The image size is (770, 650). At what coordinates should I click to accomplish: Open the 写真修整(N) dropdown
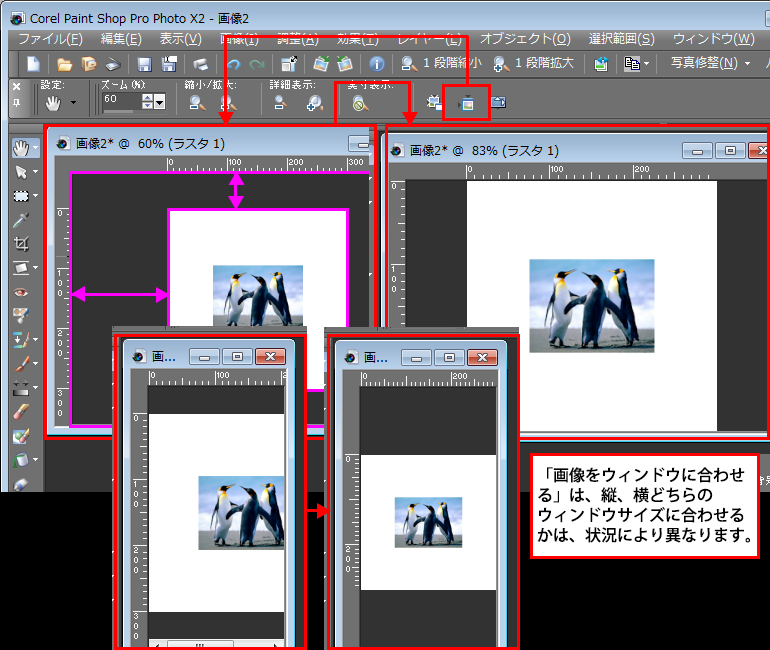pos(710,63)
